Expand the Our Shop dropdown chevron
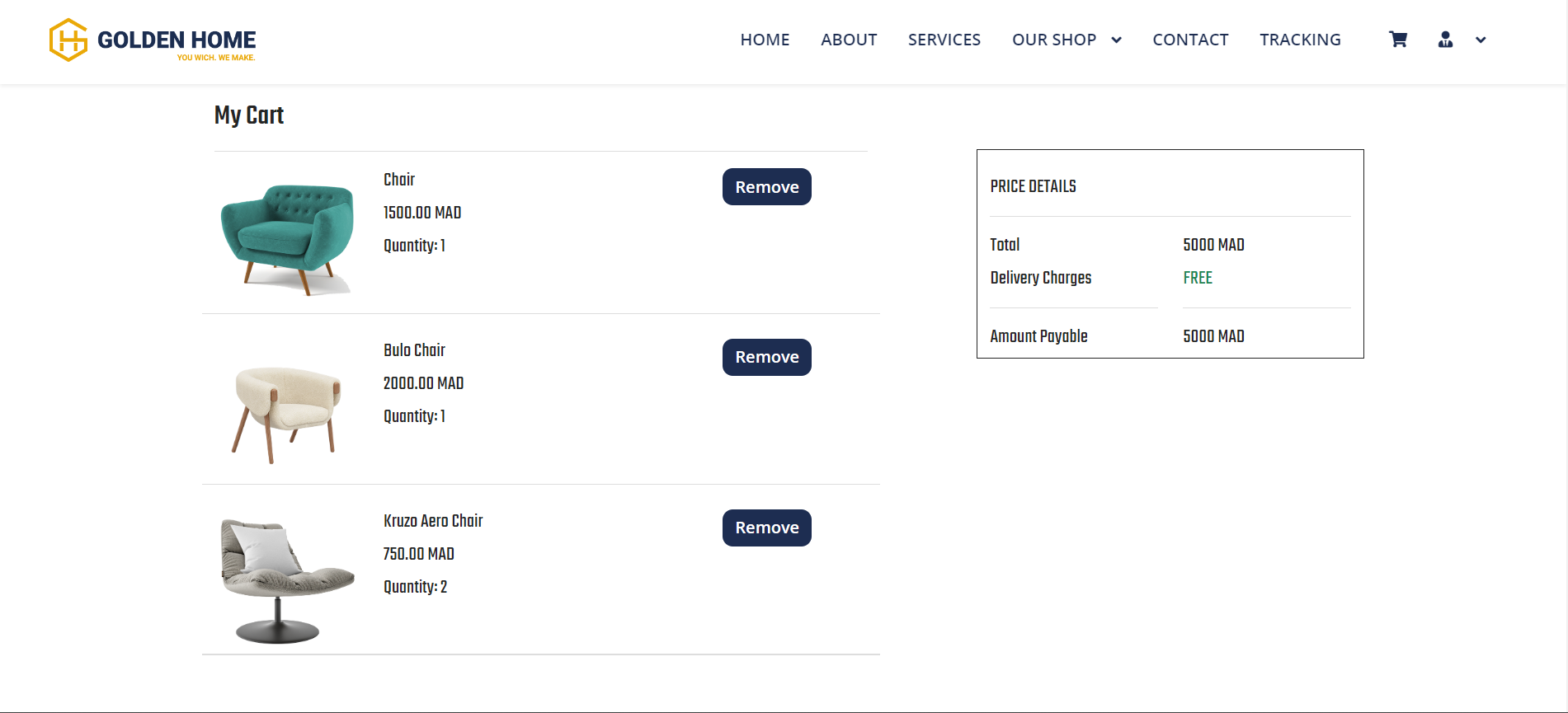Image resolution: width=1568 pixels, height=713 pixels. (x=1117, y=40)
